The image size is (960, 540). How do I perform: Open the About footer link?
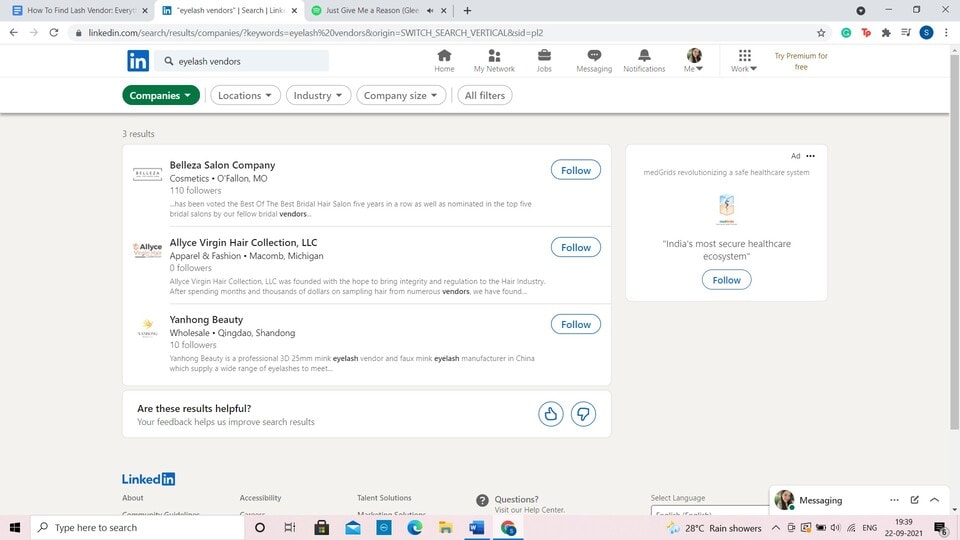click(132, 498)
